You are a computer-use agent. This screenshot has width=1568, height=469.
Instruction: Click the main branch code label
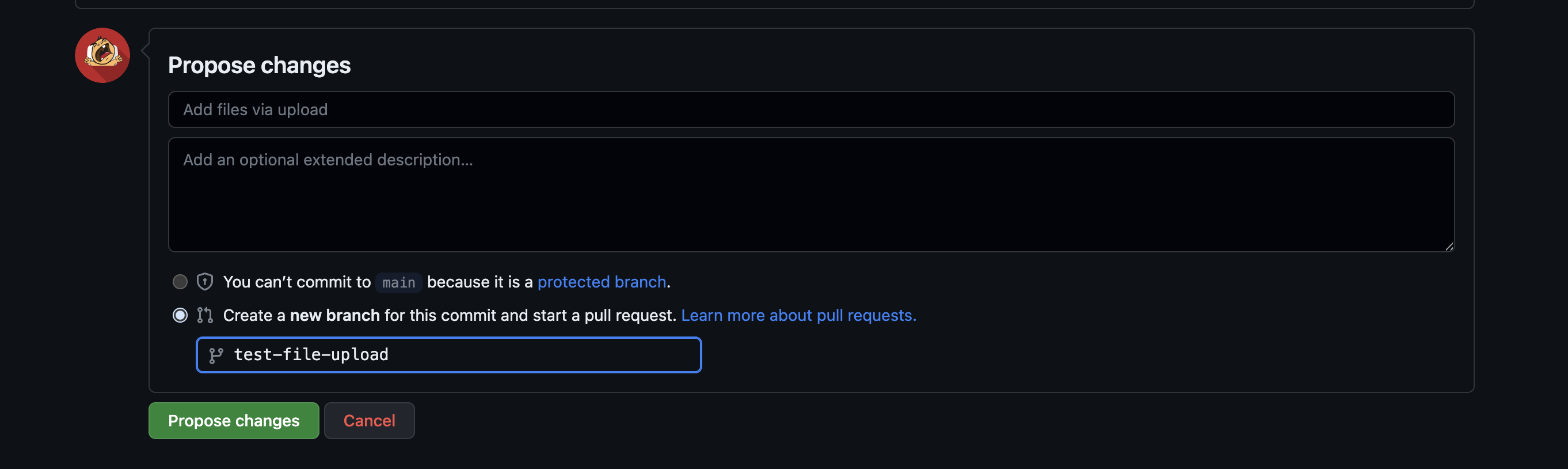pyautogui.click(x=399, y=283)
